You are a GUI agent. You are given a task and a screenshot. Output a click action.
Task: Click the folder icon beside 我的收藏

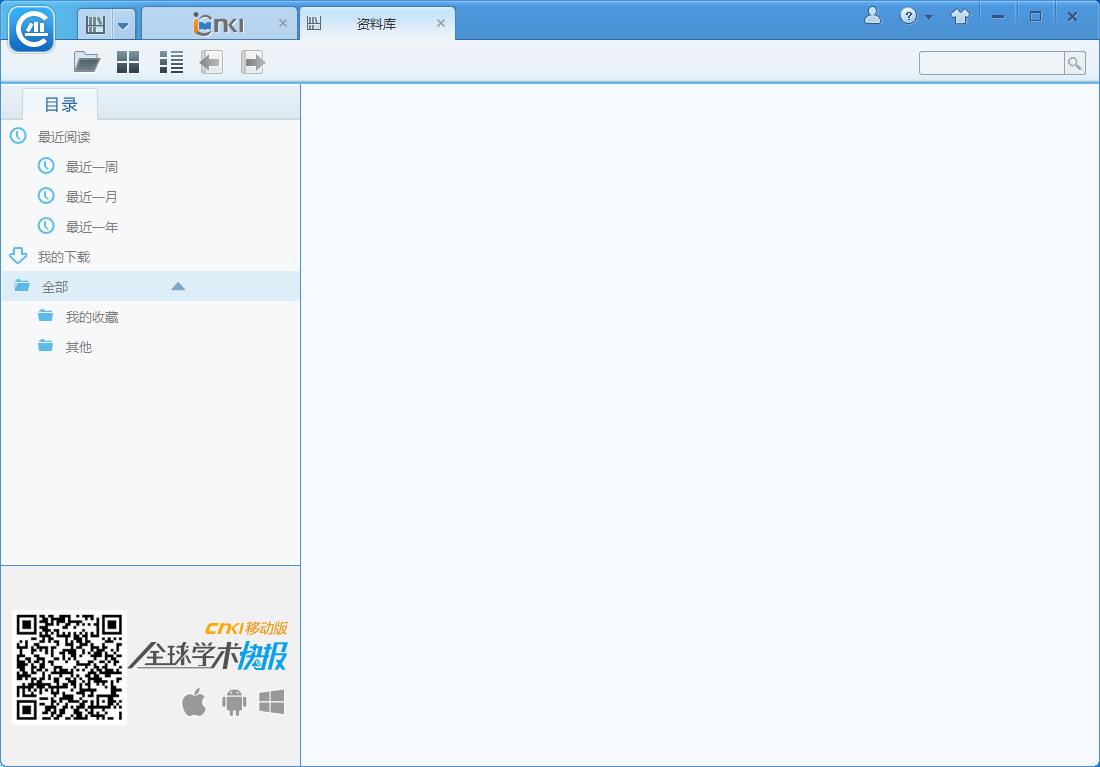click(46, 316)
